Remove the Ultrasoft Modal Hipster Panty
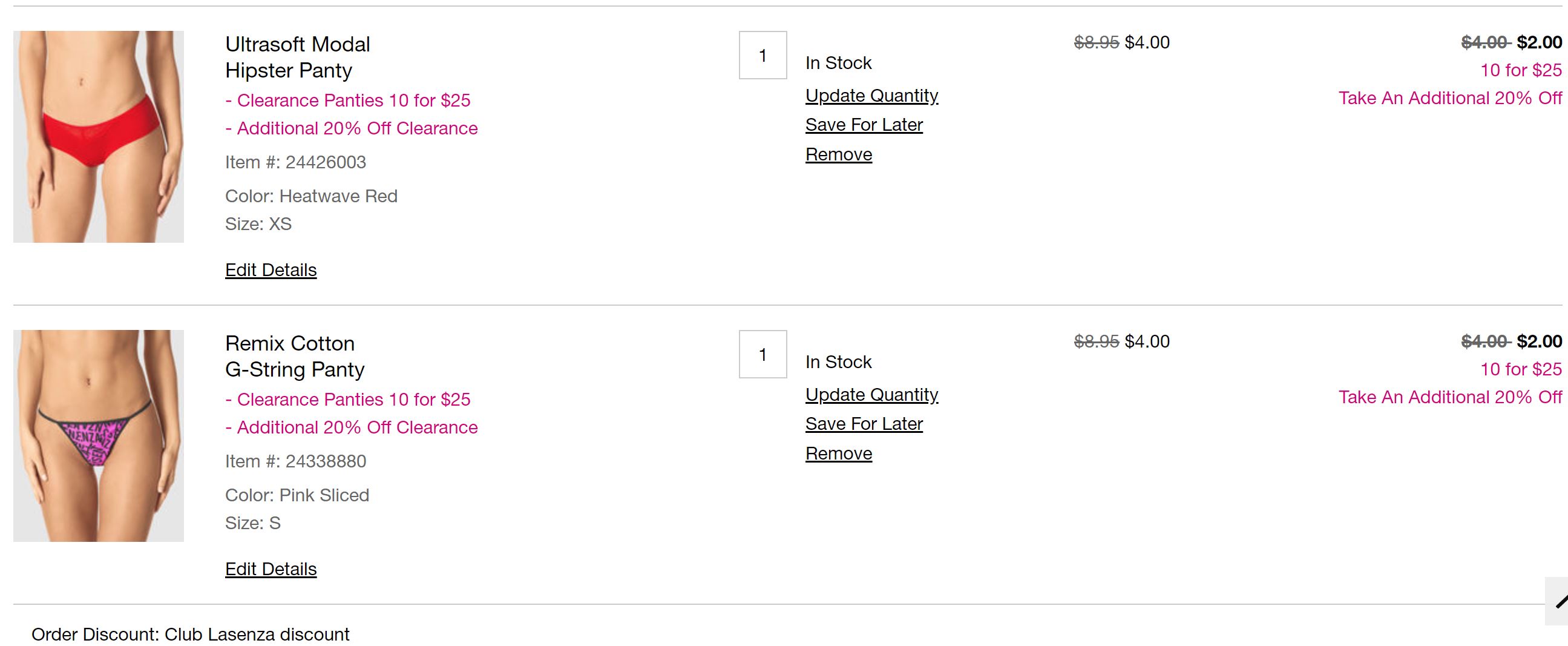 tap(839, 154)
